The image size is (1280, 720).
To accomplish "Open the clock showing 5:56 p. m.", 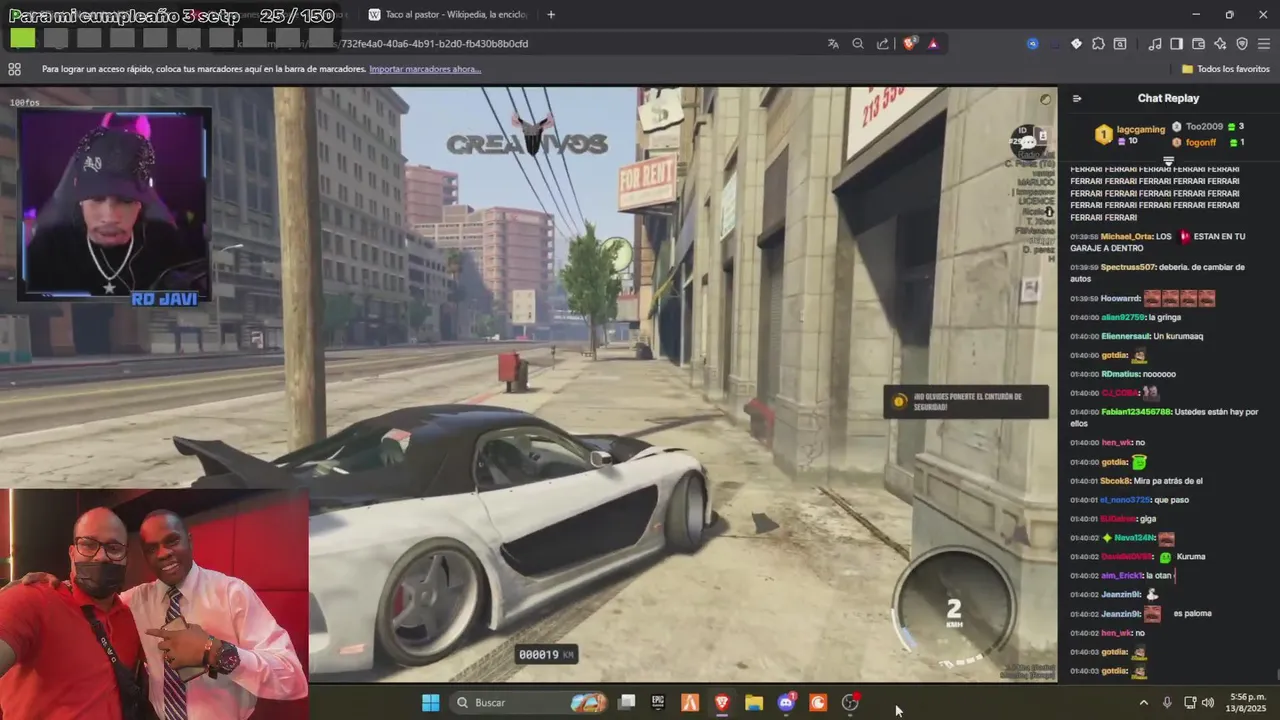I will [1246, 703].
